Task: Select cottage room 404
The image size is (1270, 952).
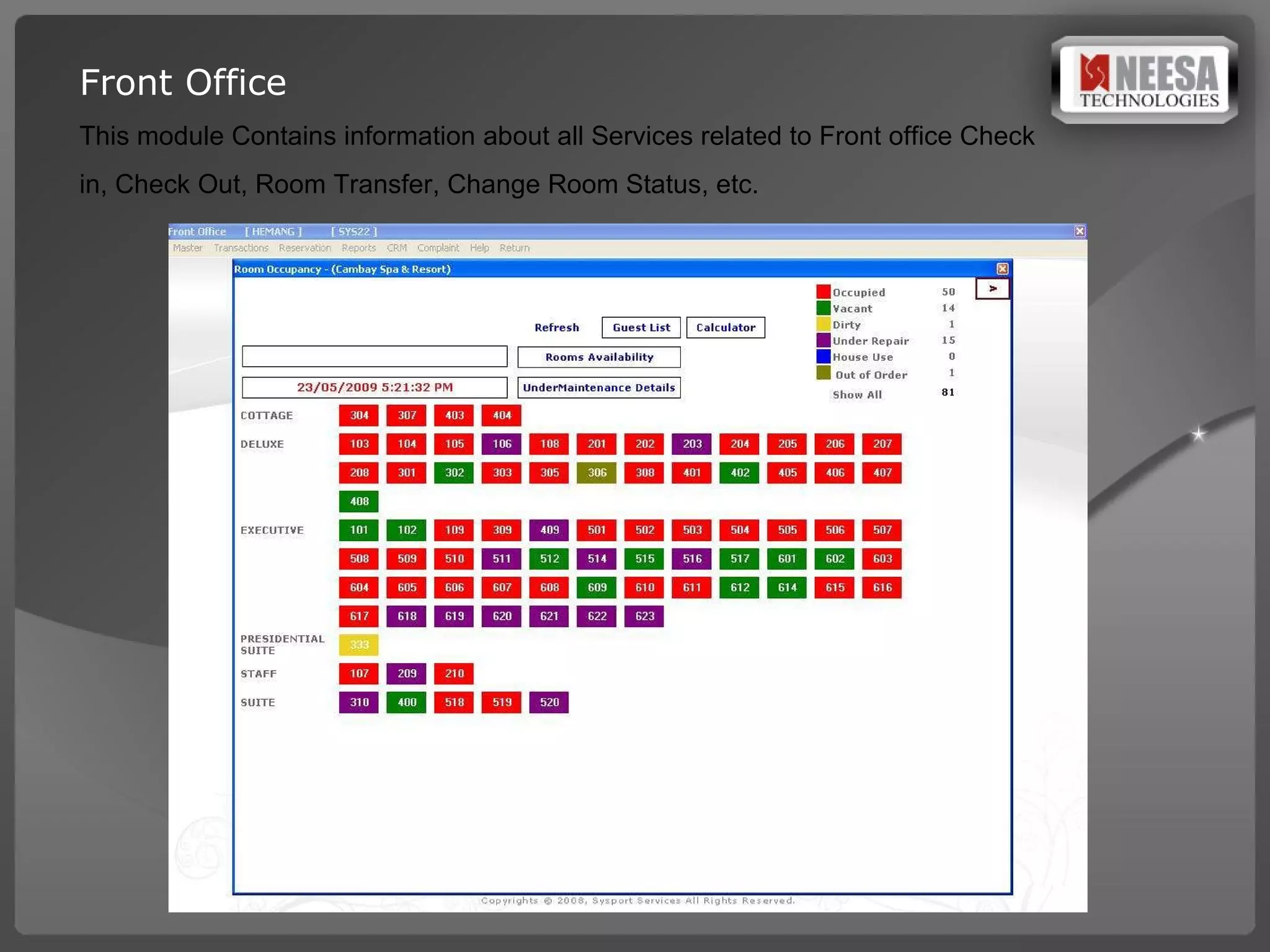Action: pos(502,415)
